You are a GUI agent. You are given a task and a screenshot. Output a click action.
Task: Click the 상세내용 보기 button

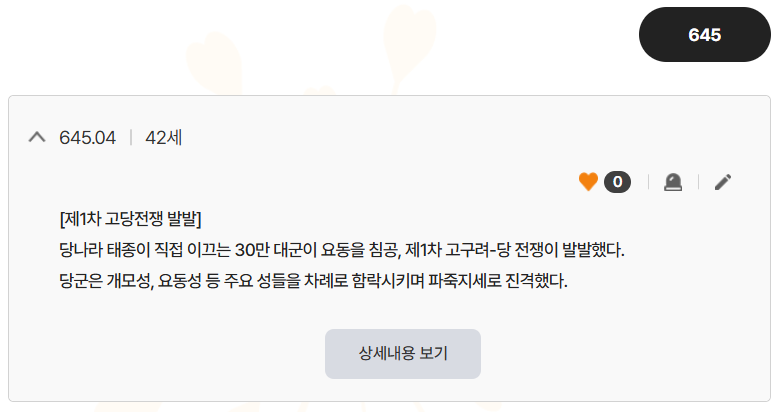pyautogui.click(x=403, y=354)
